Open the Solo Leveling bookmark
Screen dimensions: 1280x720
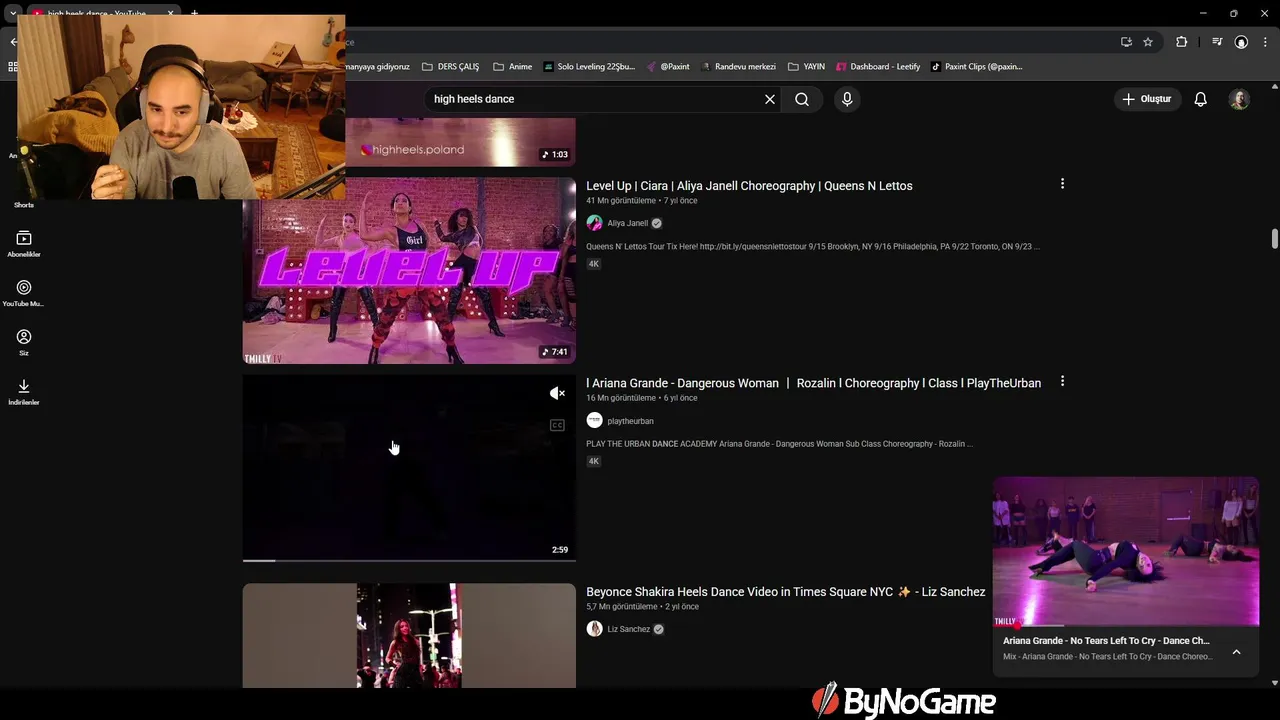589,67
